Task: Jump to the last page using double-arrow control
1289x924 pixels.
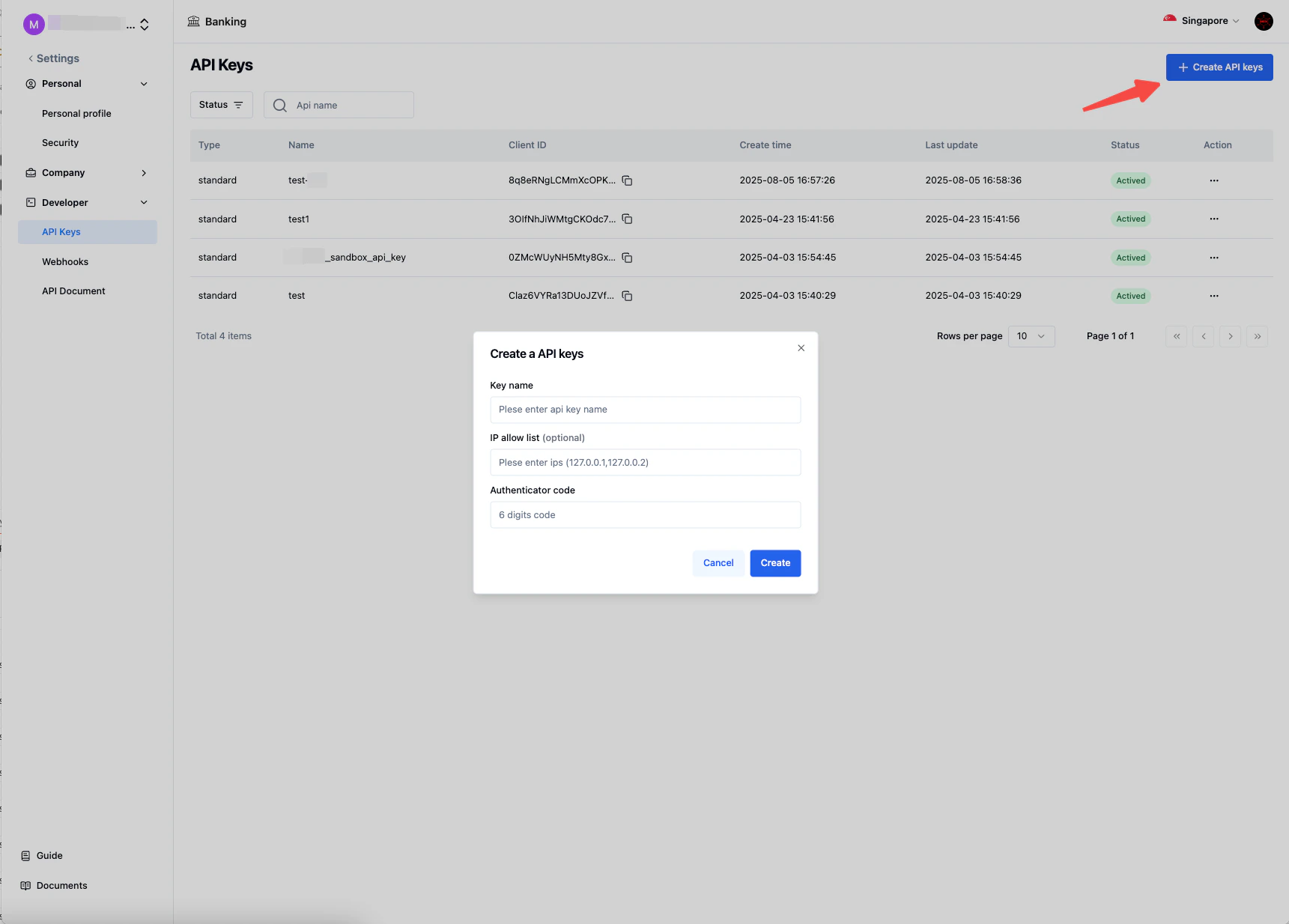Action: click(x=1257, y=336)
